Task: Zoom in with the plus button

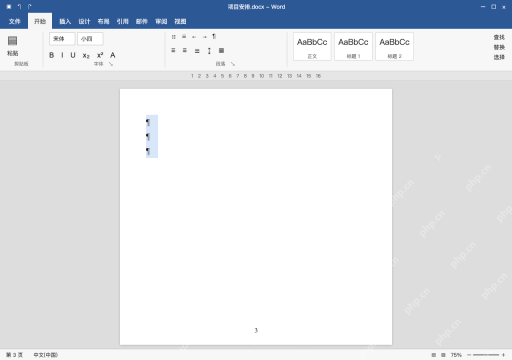Action: 503,355
